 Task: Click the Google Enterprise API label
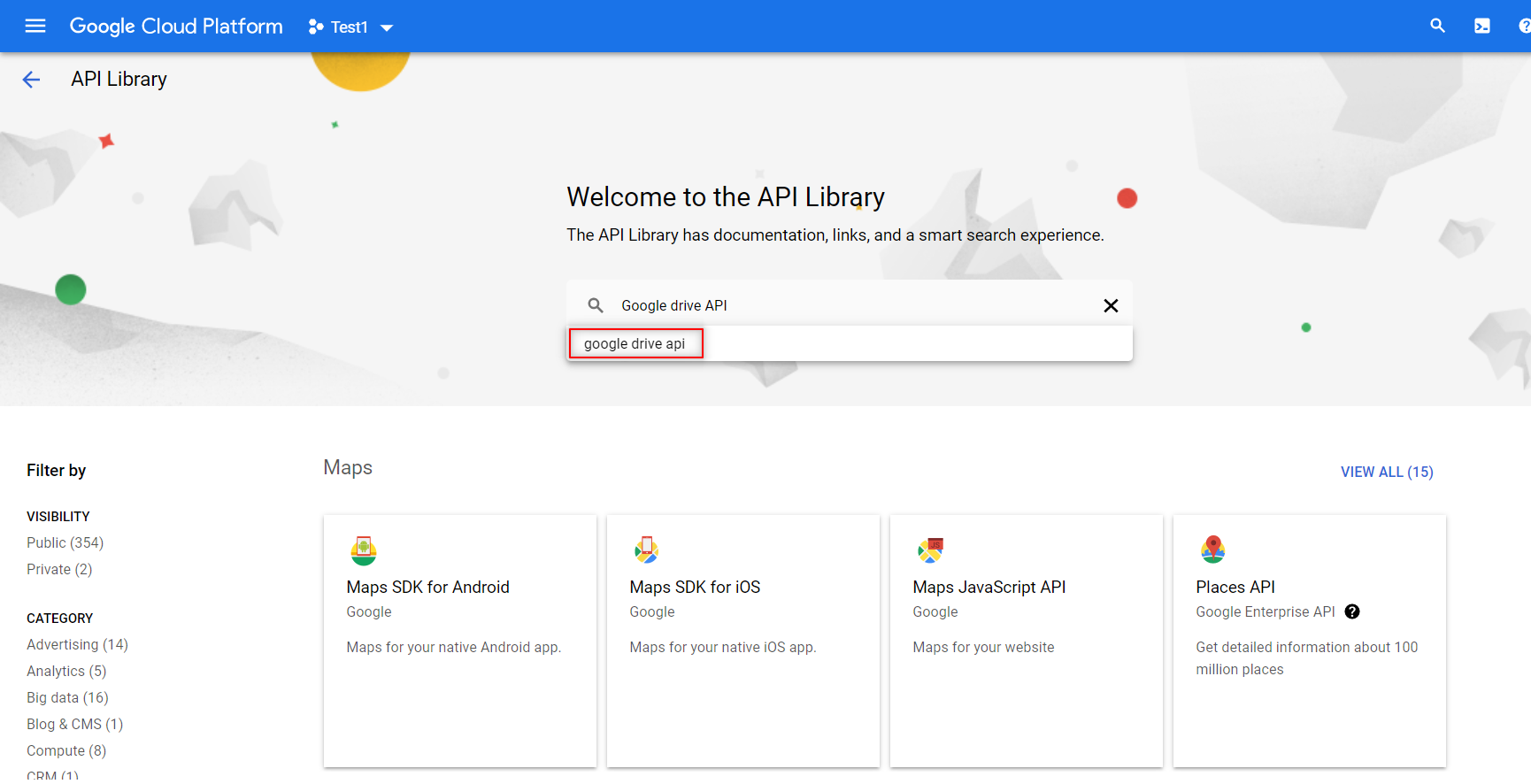pyautogui.click(x=1265, y=611)
